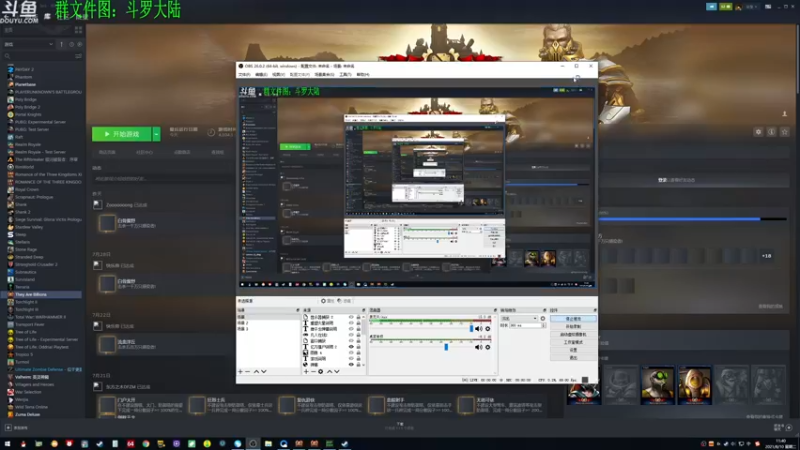The image size is (800, 450).
Task: Move selected scene down in OBS
Action: click(x=264, y=371)
